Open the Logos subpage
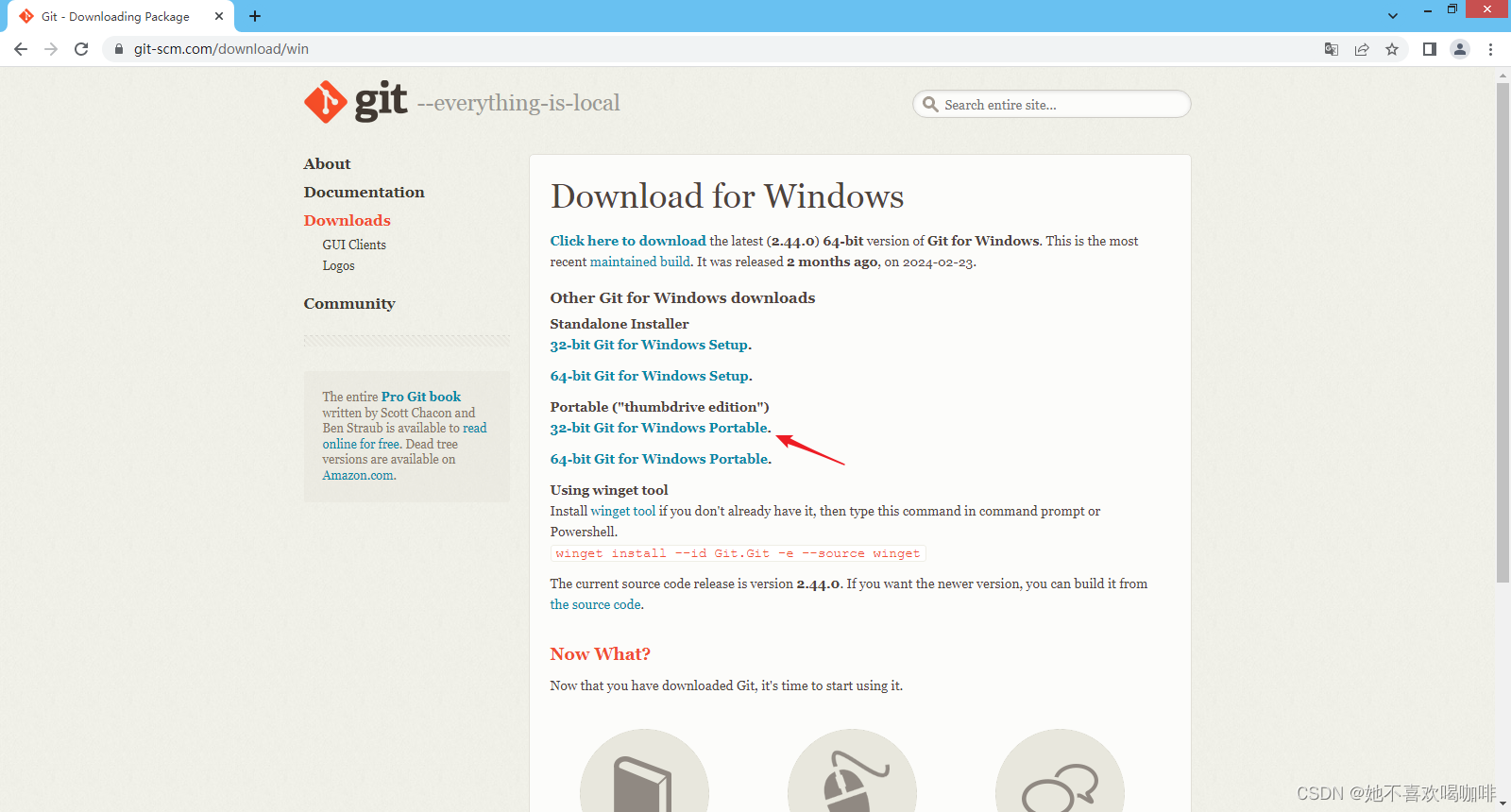Viewport: 1511px width, 812px height. tap(338, 266)
